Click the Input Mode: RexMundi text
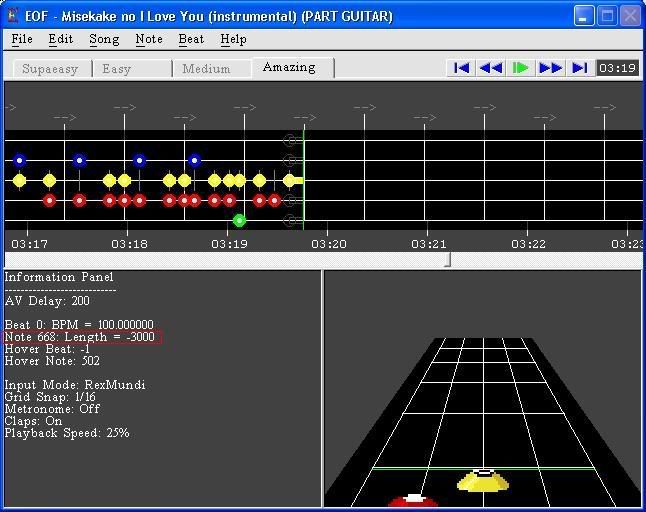The height and width of the screenshot is (512, 646). (75, 385)
